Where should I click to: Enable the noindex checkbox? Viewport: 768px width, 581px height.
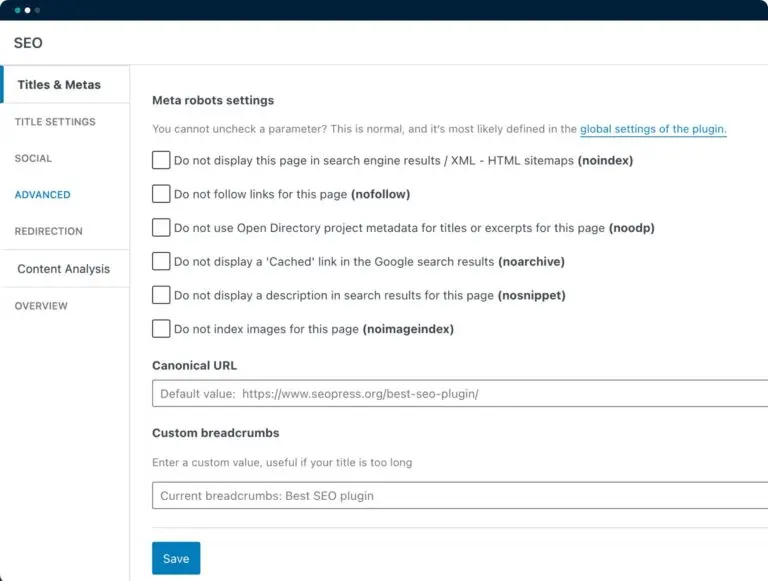pos(161,160)
